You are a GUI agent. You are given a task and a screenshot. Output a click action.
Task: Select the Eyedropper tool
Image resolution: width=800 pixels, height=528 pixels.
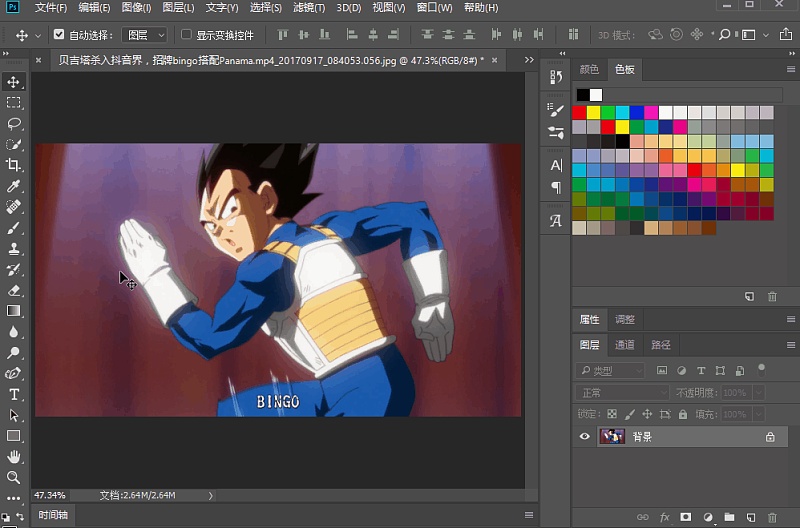tap(13, 186)
